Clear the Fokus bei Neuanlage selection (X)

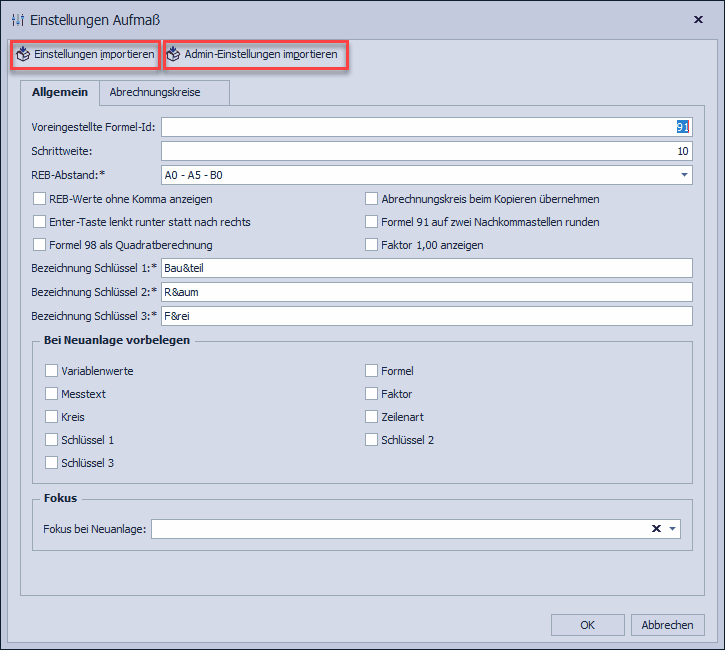point(656,529)
